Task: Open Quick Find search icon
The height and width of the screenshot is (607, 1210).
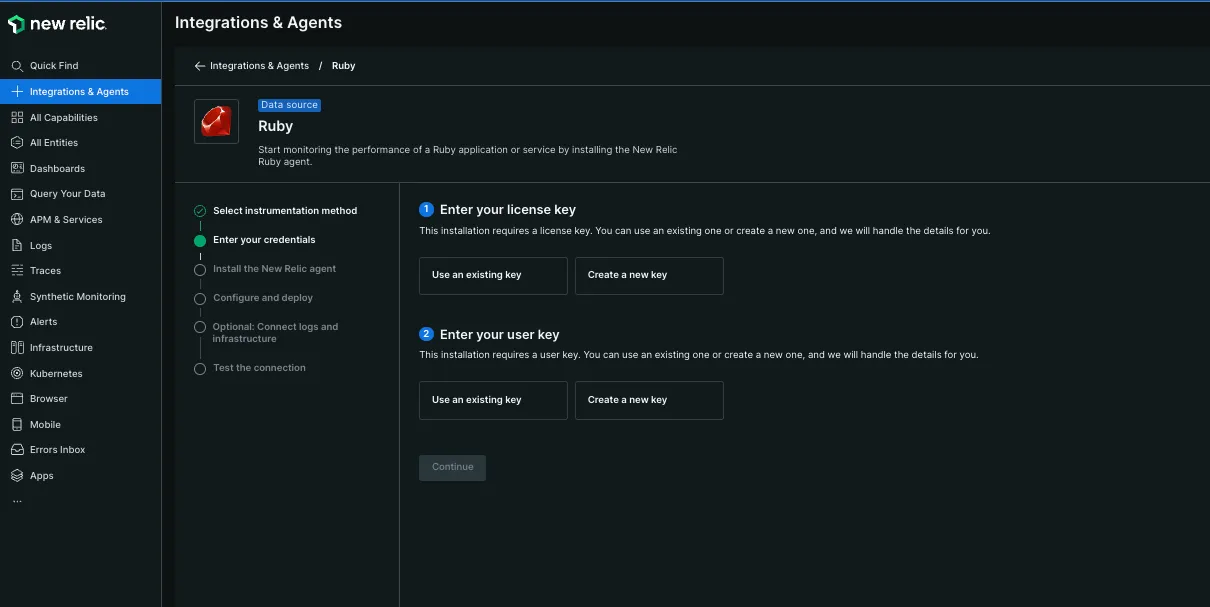Action: point(17,66)
